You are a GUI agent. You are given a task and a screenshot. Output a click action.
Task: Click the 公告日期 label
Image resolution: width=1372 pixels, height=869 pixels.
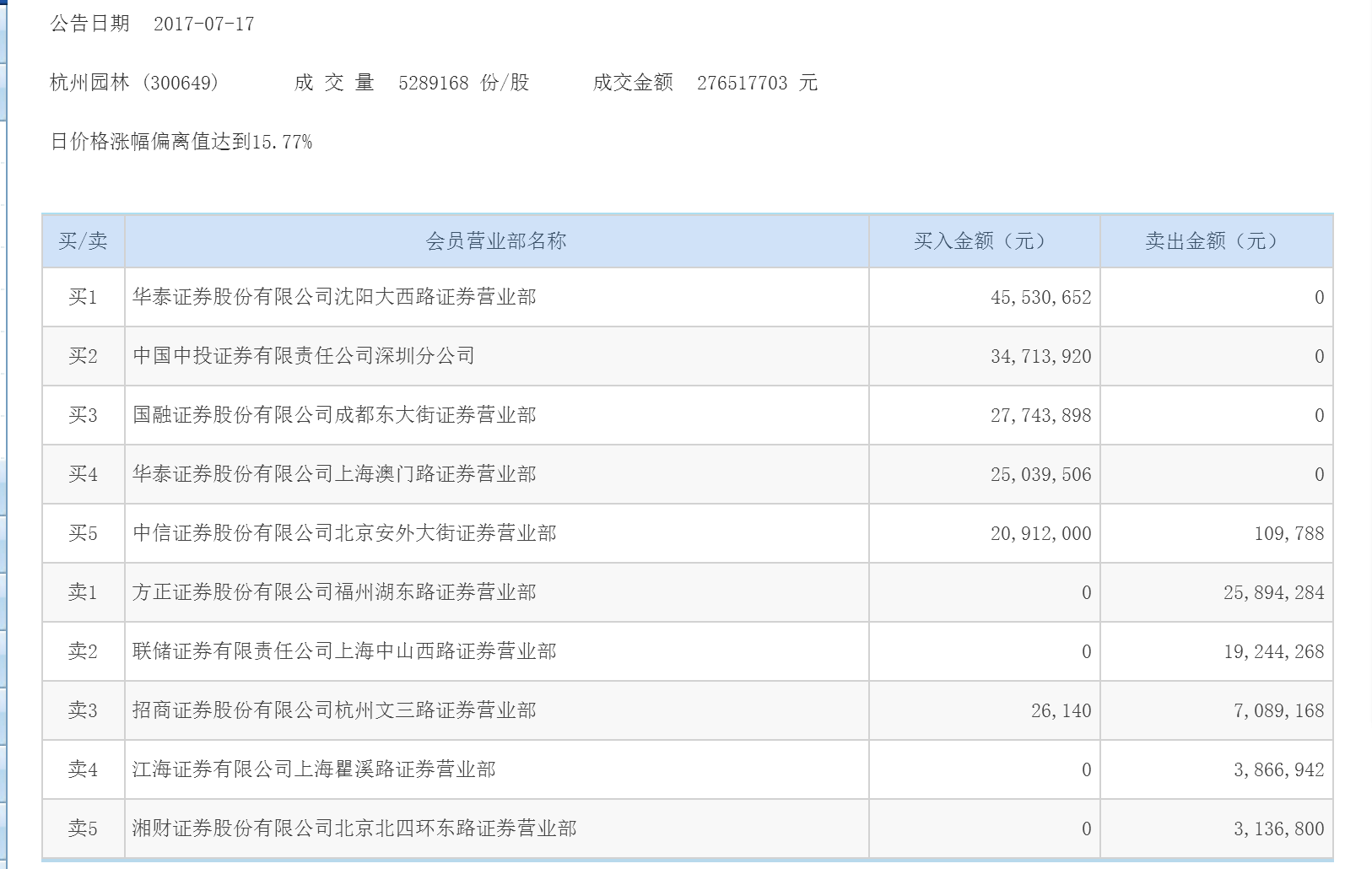click(90, 24)
